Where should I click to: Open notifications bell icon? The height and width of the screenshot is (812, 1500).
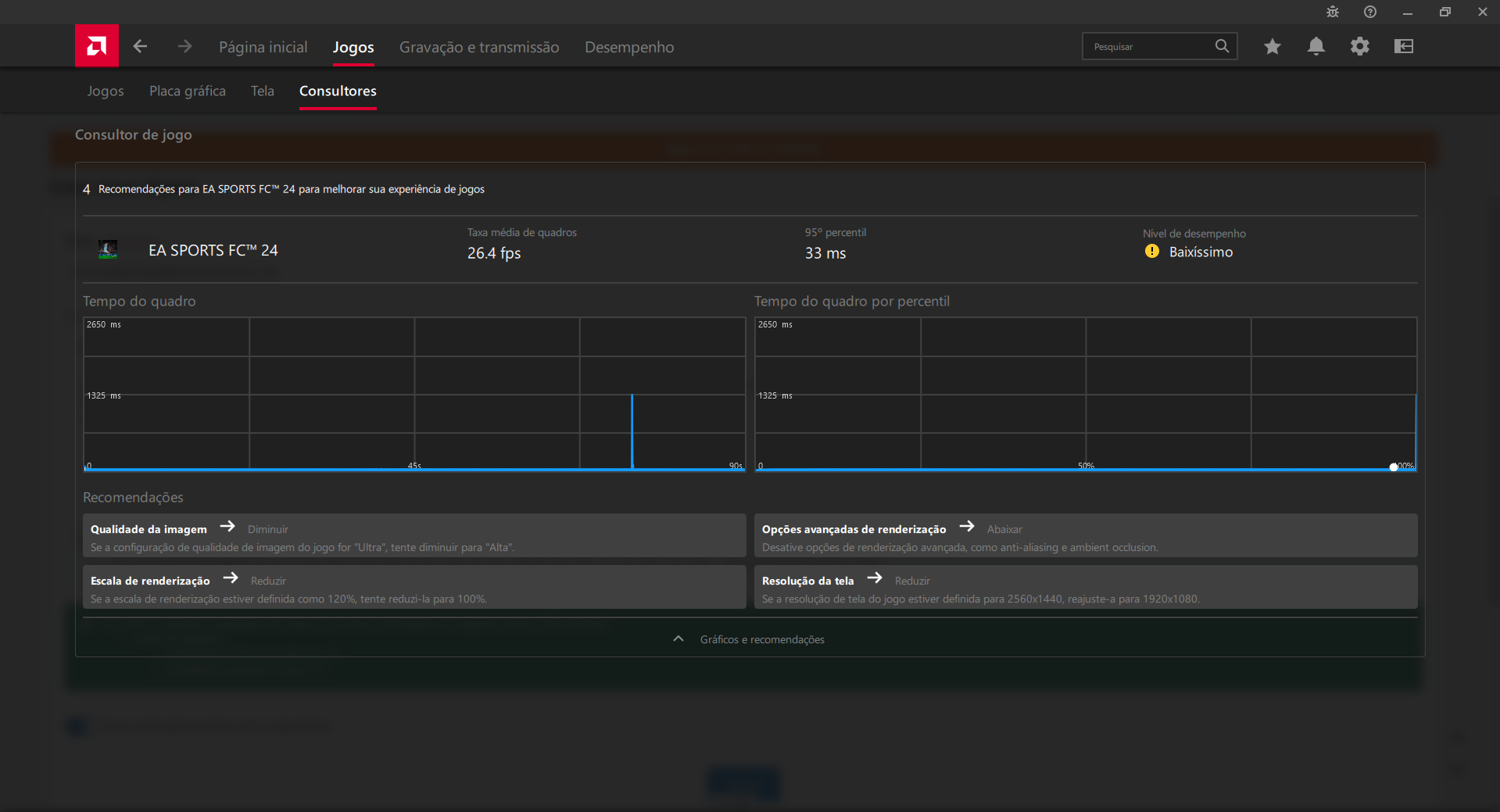pos(1316,47)
